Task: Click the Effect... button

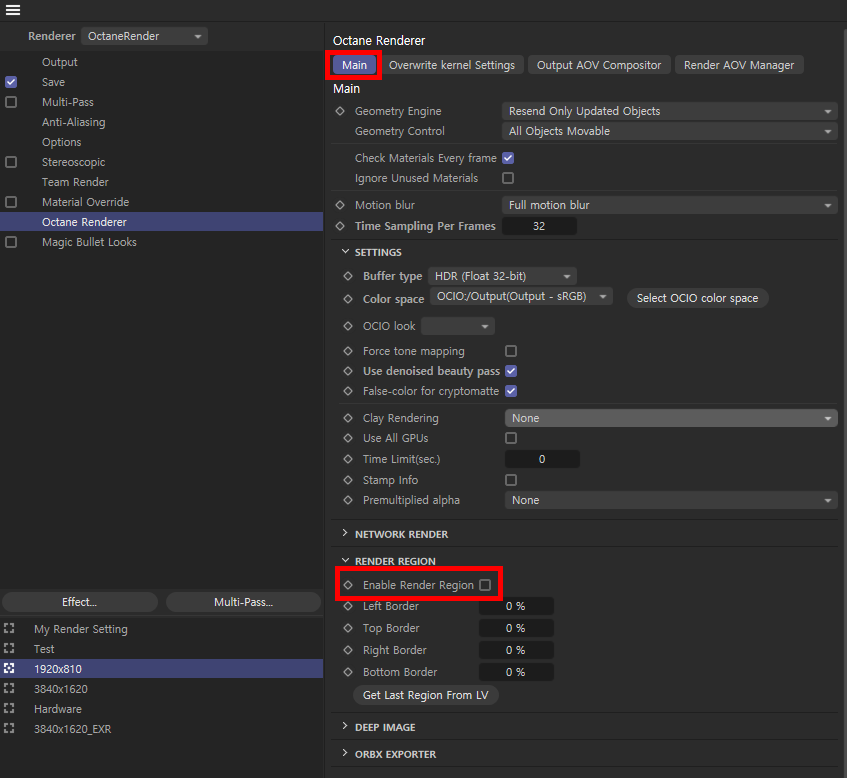Action: tap(79, 602)
